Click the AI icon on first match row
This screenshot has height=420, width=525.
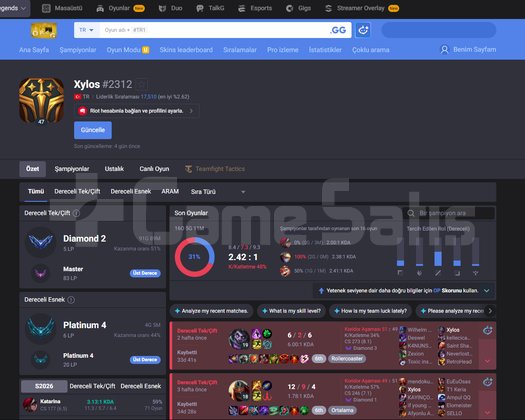click(x=488, y=330)
